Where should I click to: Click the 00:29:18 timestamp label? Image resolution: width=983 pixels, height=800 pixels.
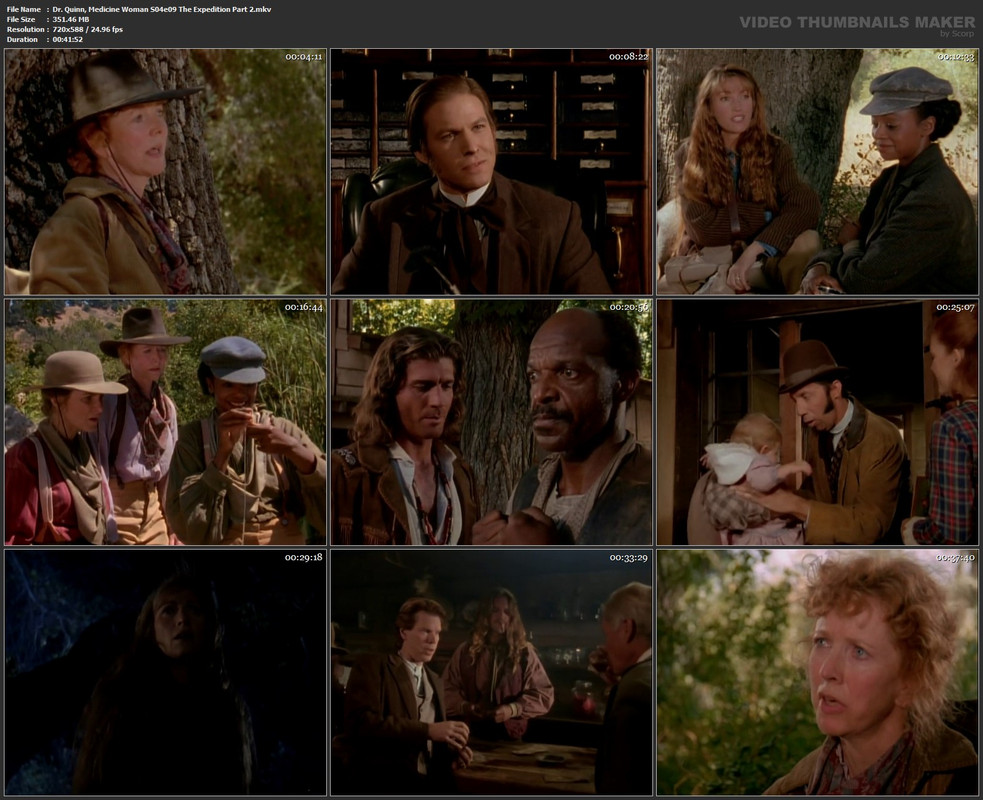point(303,557)
